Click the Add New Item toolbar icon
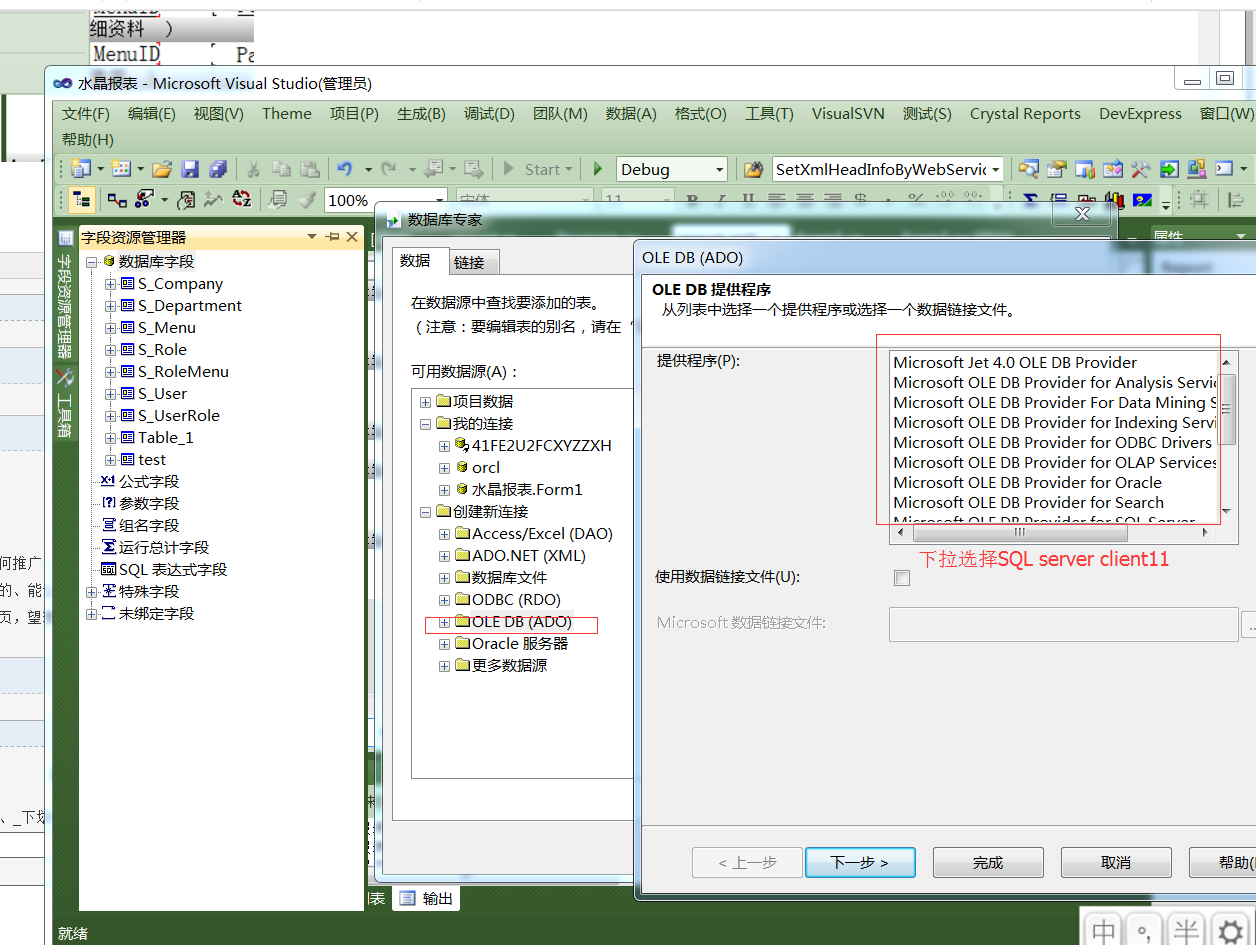 (x=121, y=169)
